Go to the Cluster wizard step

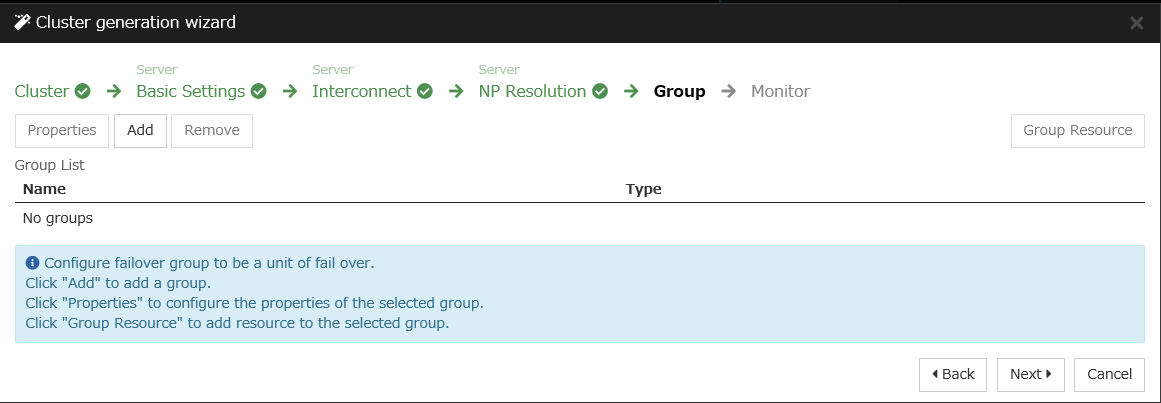[x=42, y=92]
